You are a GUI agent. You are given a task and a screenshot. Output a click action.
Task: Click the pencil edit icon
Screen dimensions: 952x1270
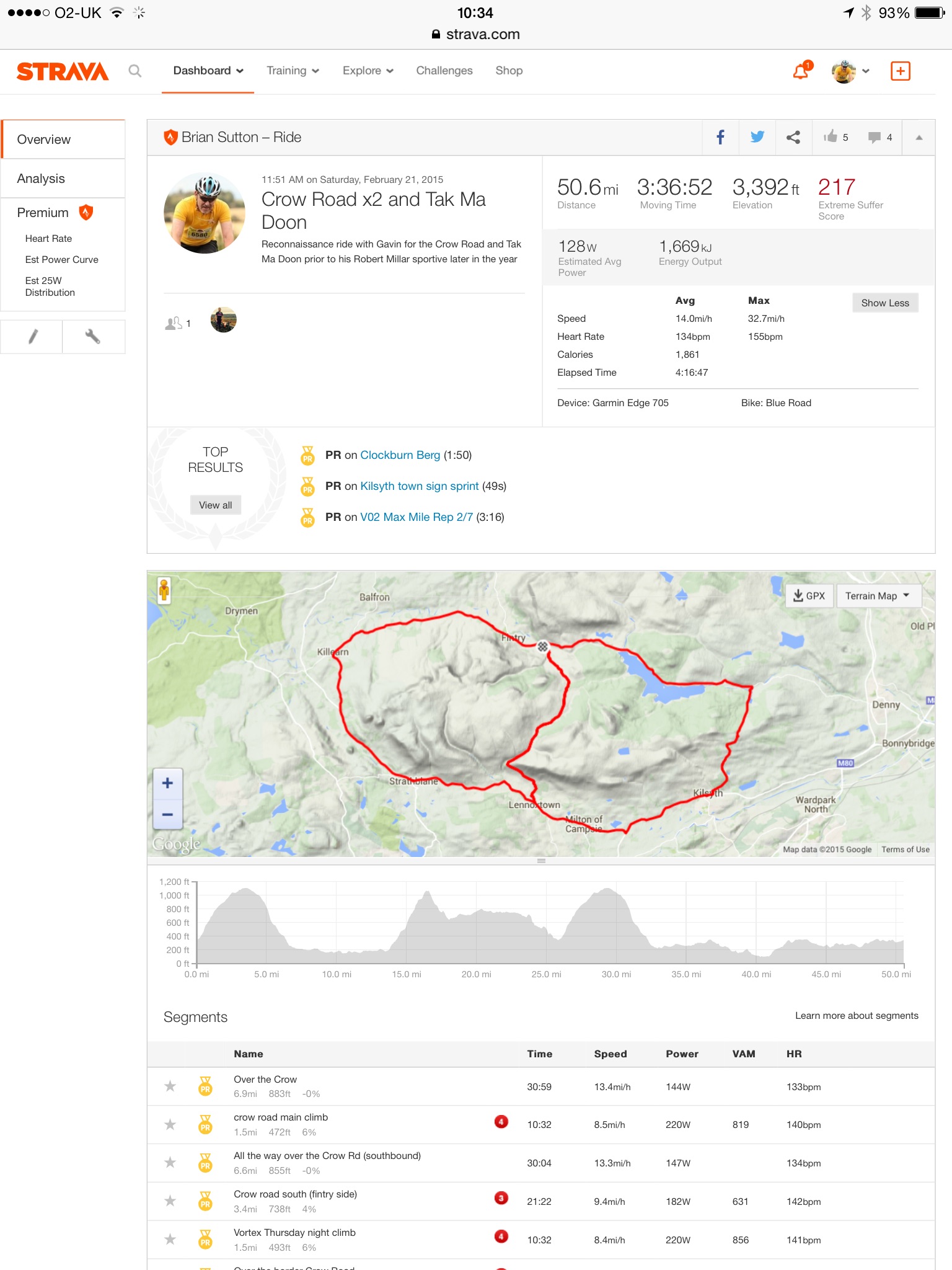pos(33,337)
